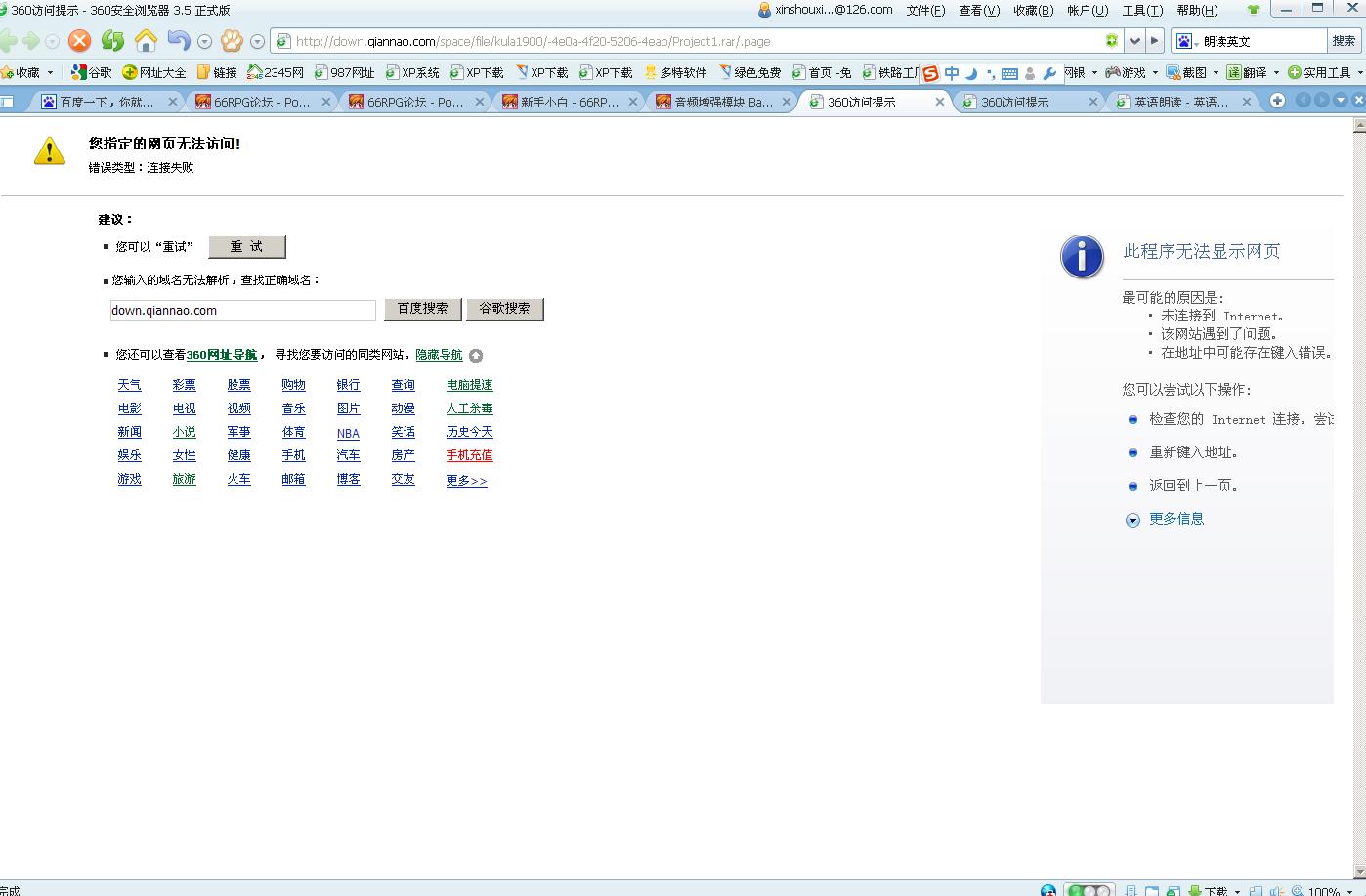Expand the 实用工具 dropdown
This screenshot has height=896, width=1366.
pos(1359,72)
